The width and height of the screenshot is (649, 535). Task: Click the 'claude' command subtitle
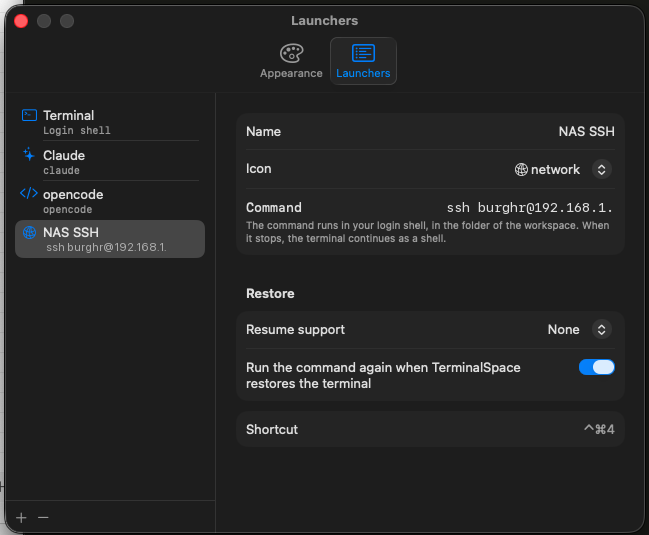61,170
